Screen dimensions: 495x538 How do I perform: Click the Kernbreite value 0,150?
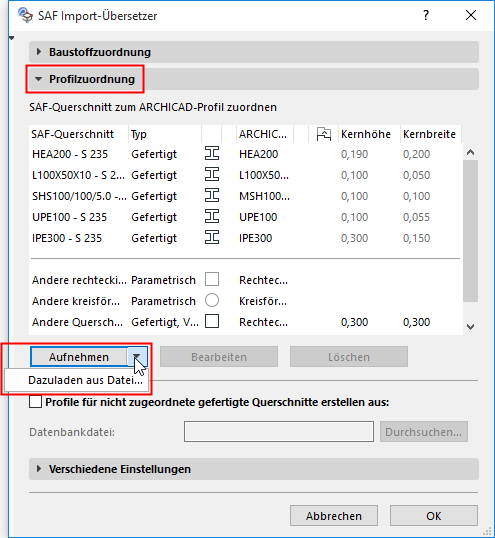coord(416,237)
